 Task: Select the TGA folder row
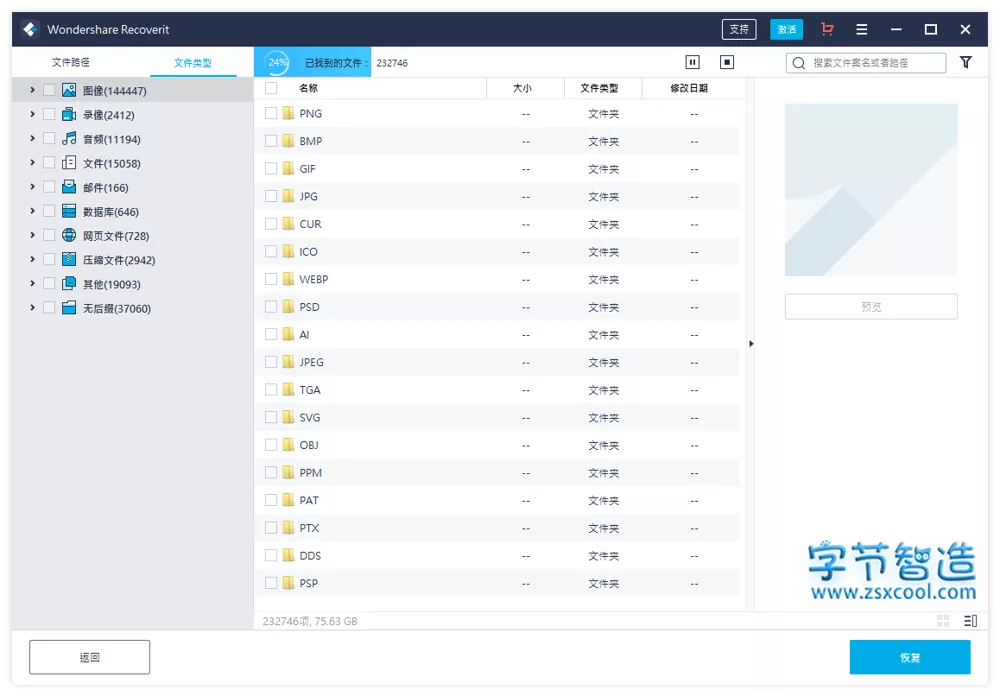(496, 389)
